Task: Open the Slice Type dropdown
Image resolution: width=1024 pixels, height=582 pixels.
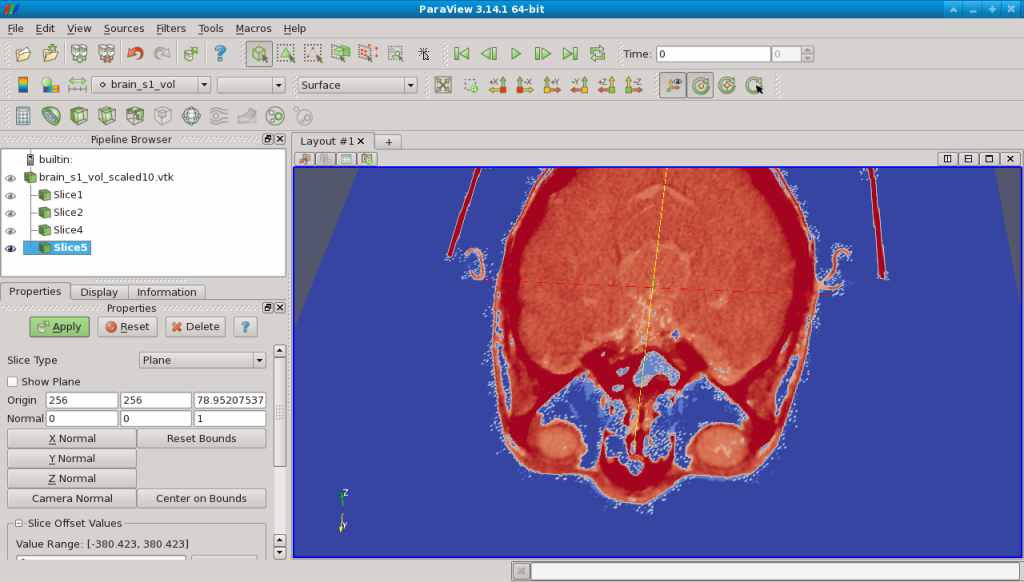Action: pyautogui.click(x=202, y=360)
